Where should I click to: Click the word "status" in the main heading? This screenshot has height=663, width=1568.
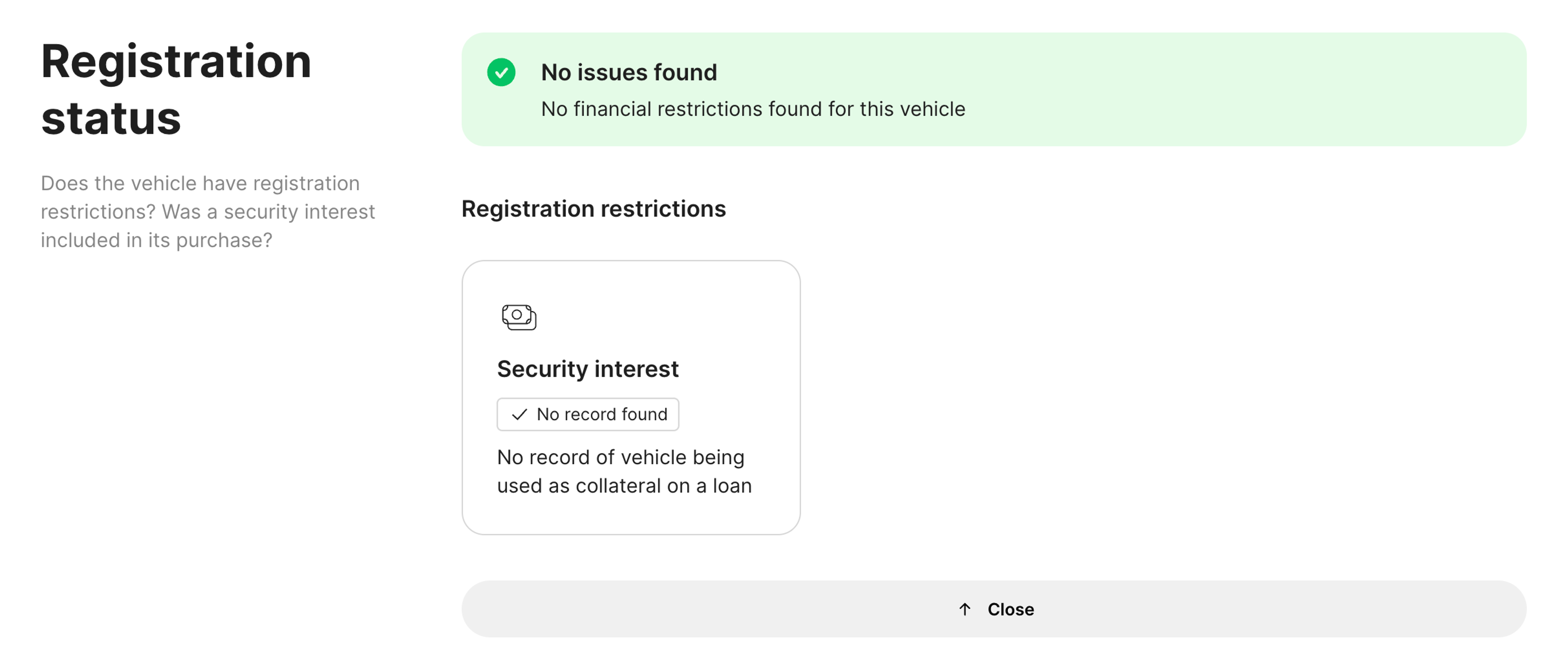point(111,118)
